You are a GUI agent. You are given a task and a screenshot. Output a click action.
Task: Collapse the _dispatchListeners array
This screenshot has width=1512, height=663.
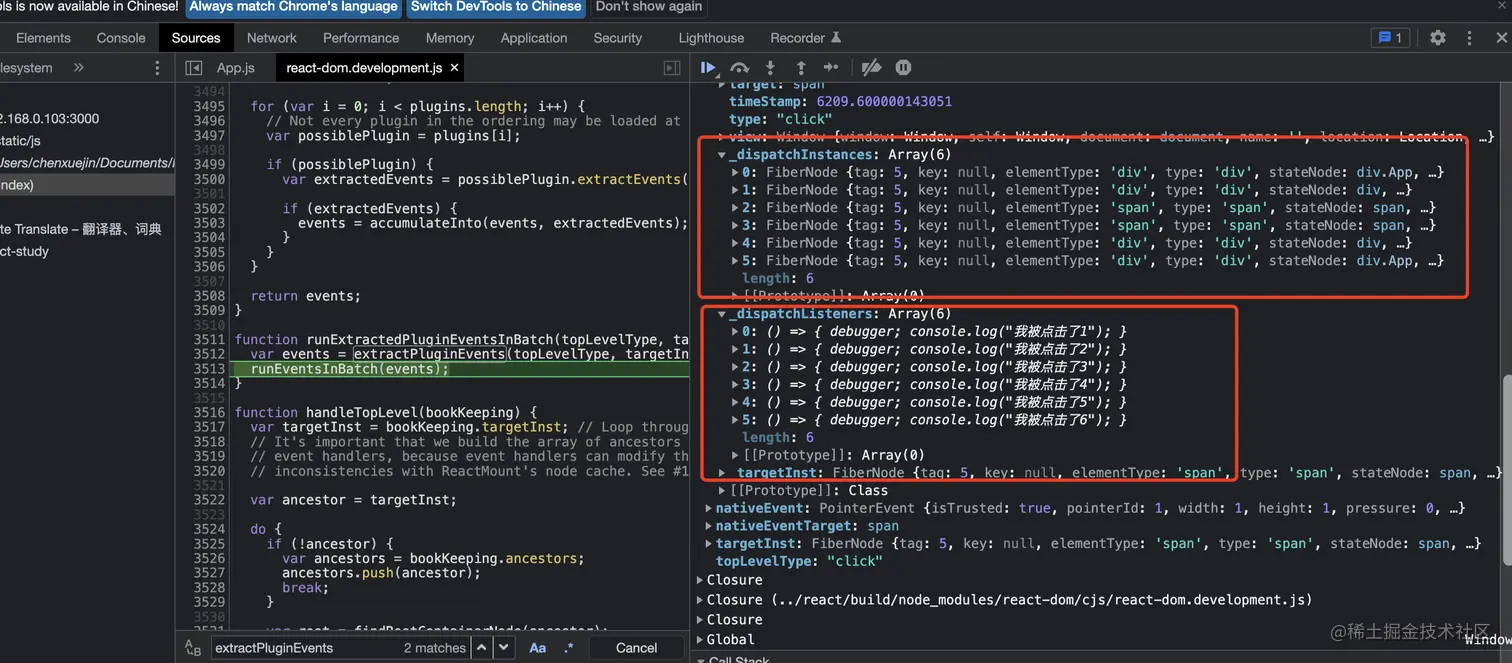[722, 314]
